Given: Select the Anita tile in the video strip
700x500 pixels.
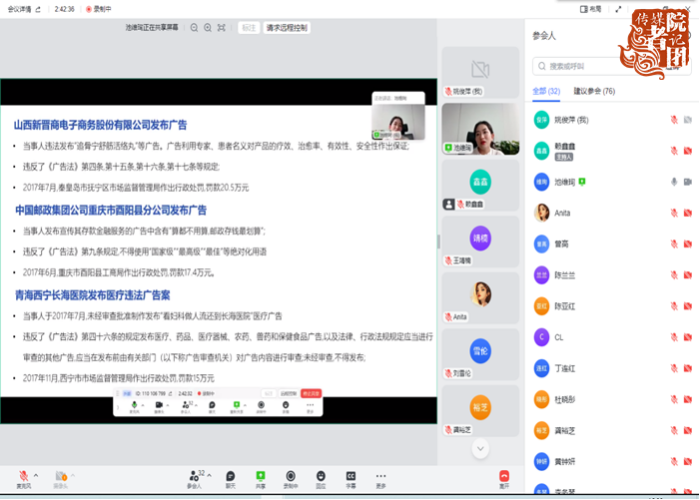Looking at the screenshot, I should [x=480, y=298].
